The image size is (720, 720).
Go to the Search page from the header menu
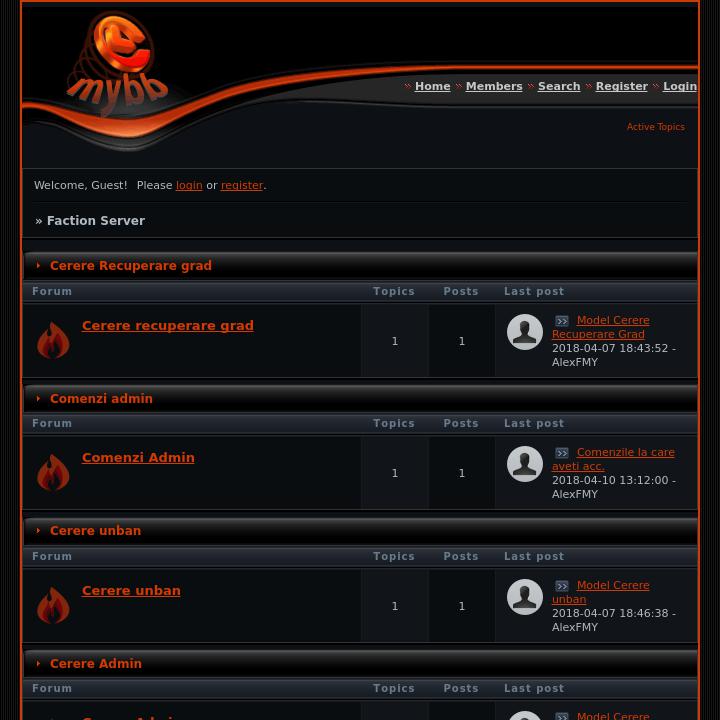(559, 86)
